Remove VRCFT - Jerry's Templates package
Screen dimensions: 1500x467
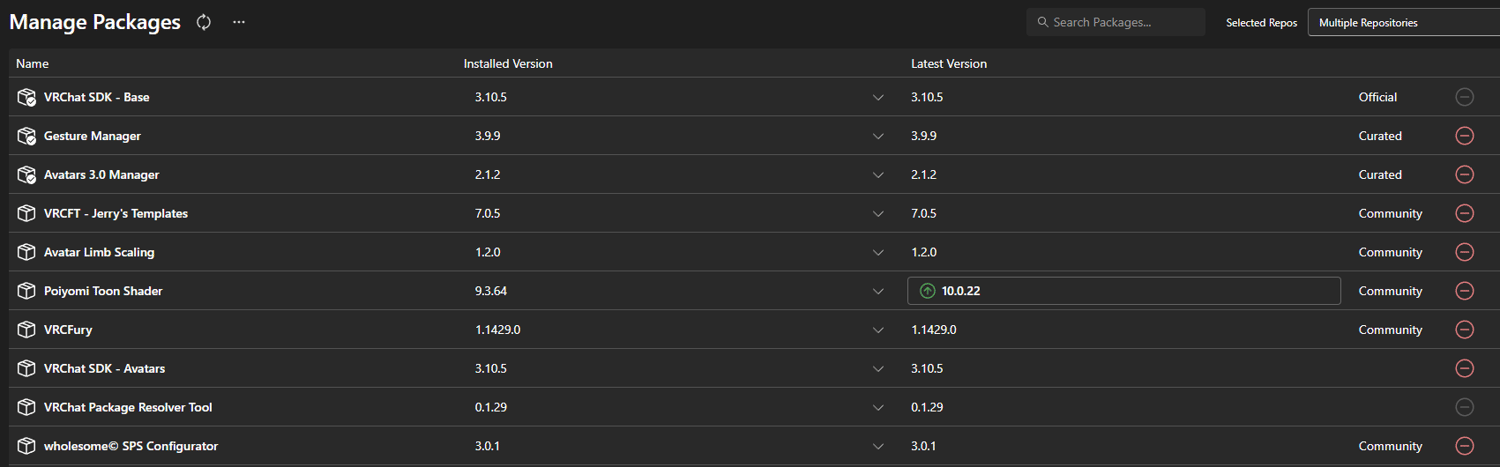coord(1464,213)
